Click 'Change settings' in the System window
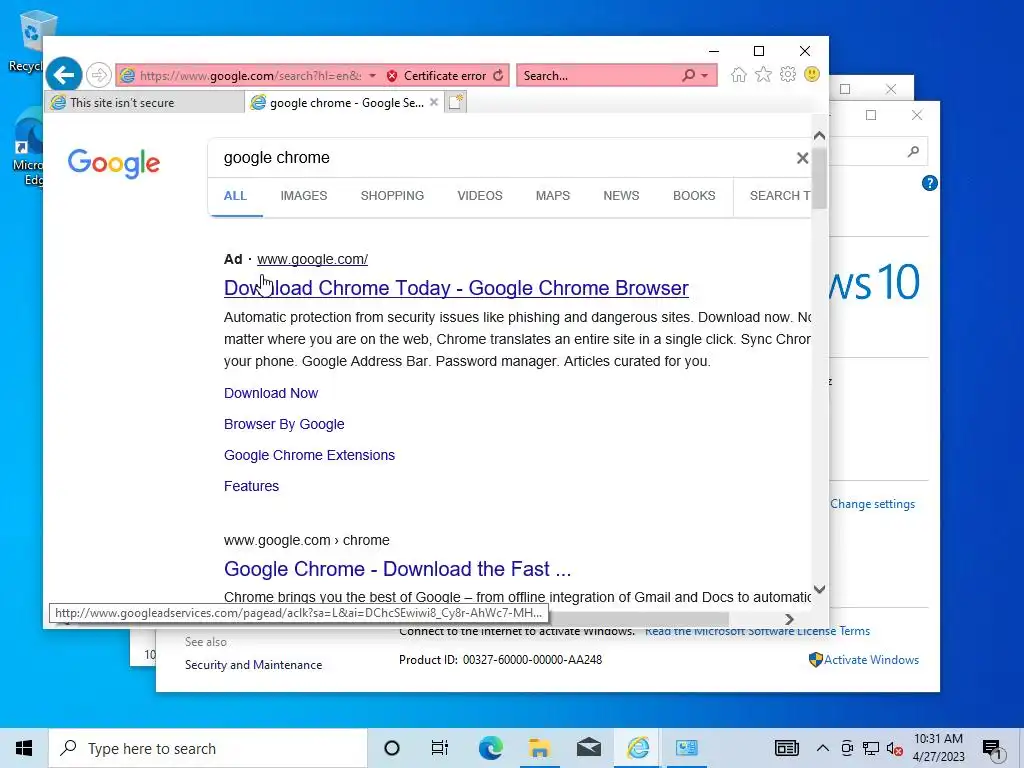The height and width of the screenshot is (768, 1024). click(x=872, y=504)
